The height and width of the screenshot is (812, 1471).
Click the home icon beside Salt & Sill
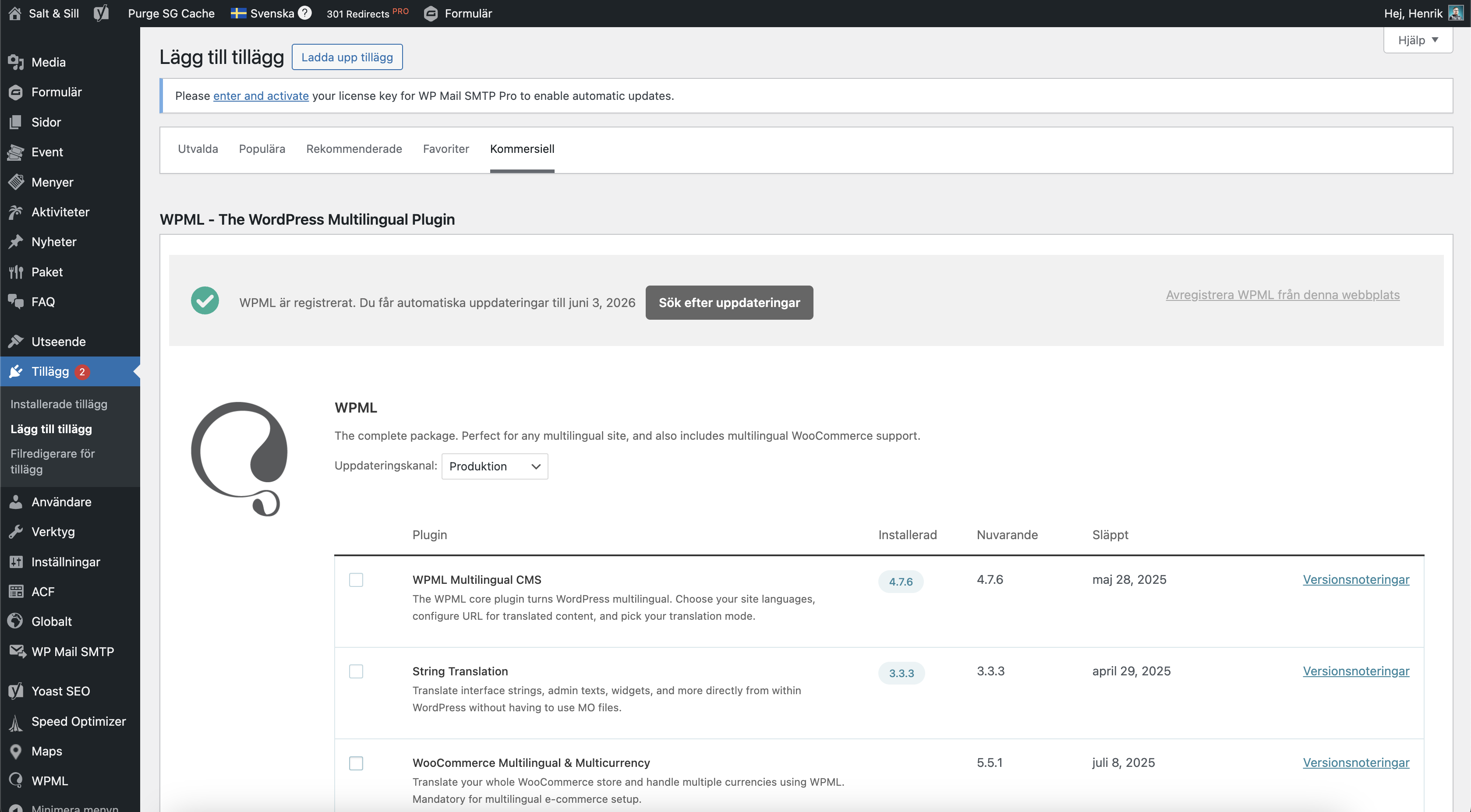[15, 13]
